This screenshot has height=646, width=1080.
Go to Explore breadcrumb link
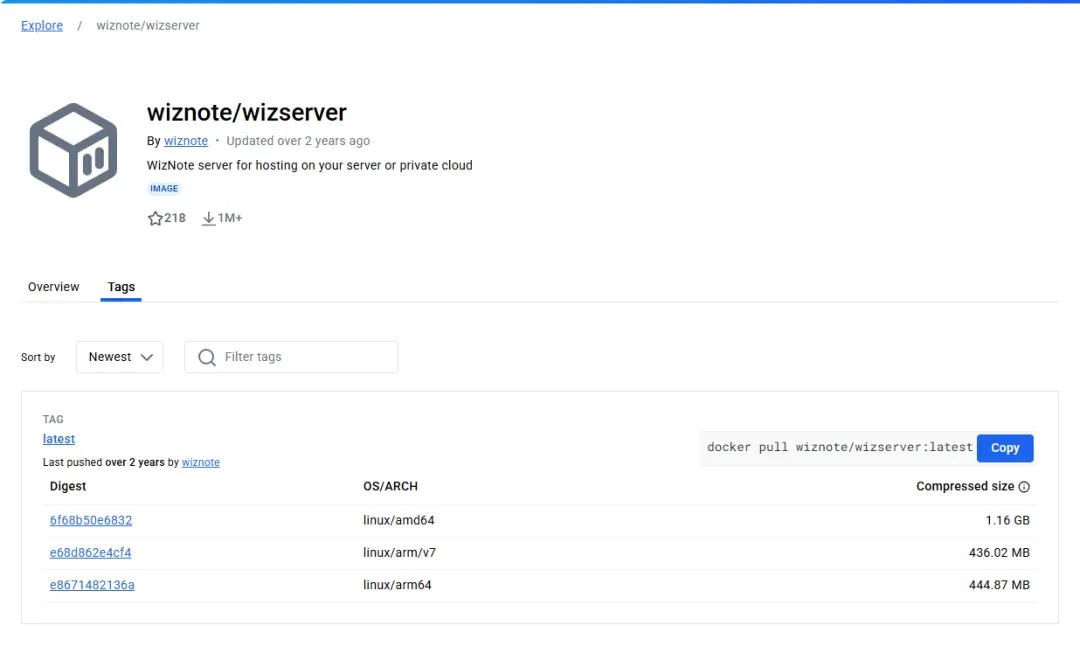[x=42, y=25]
